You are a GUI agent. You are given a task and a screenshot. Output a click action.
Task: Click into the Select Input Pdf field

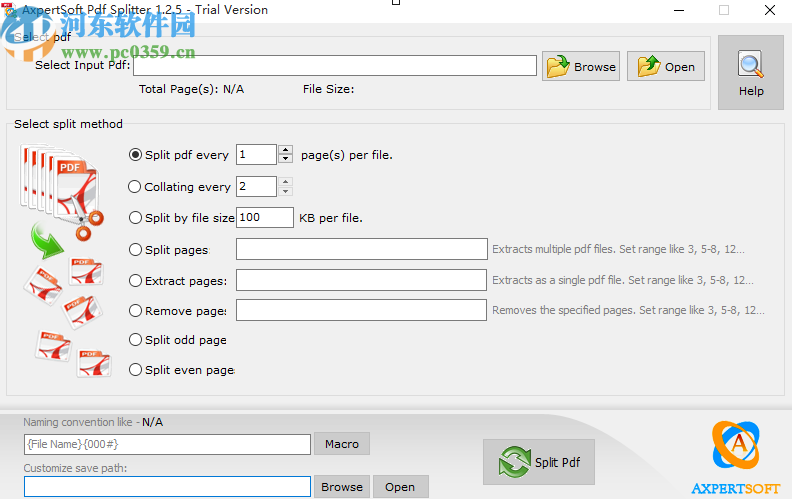[335, 66]
